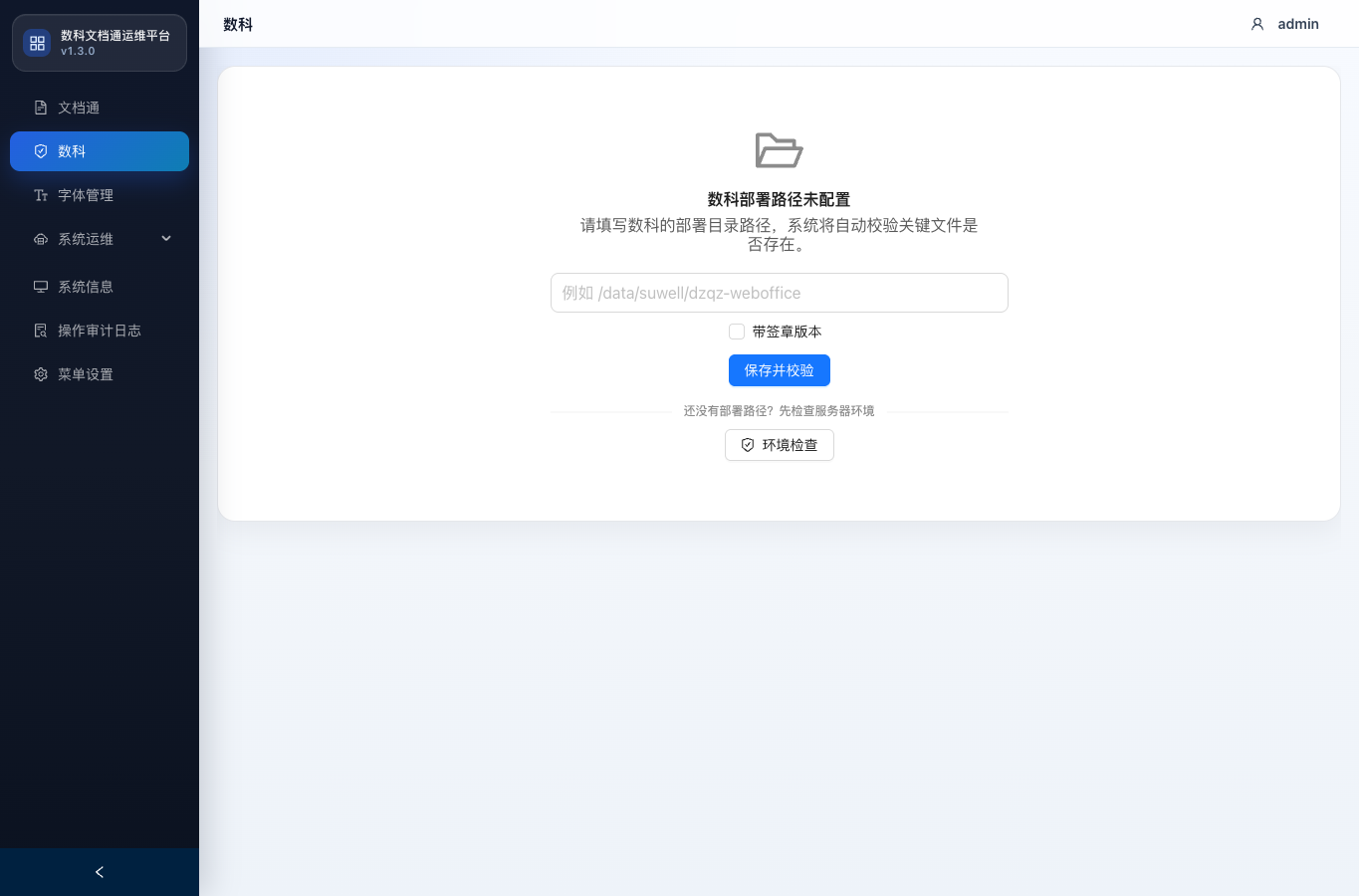Viewport: 1359px width, 896px height.
Task: Click the 带签章版本 label text
Action: (788, 332)
